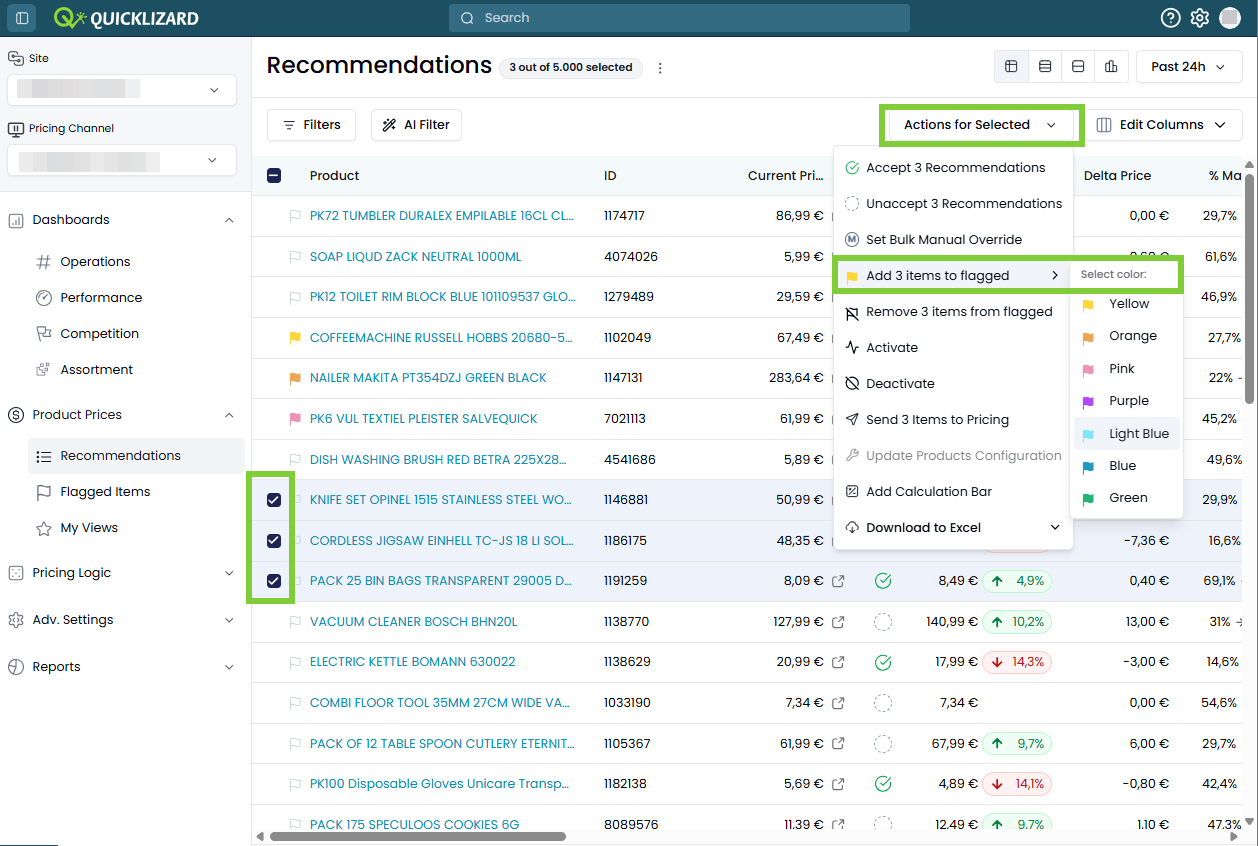Image resolution: width=1258 pixels, height=846 pixels.
Task: Open the Past 24h time range dropdown
Action: tap(1189, 67)
